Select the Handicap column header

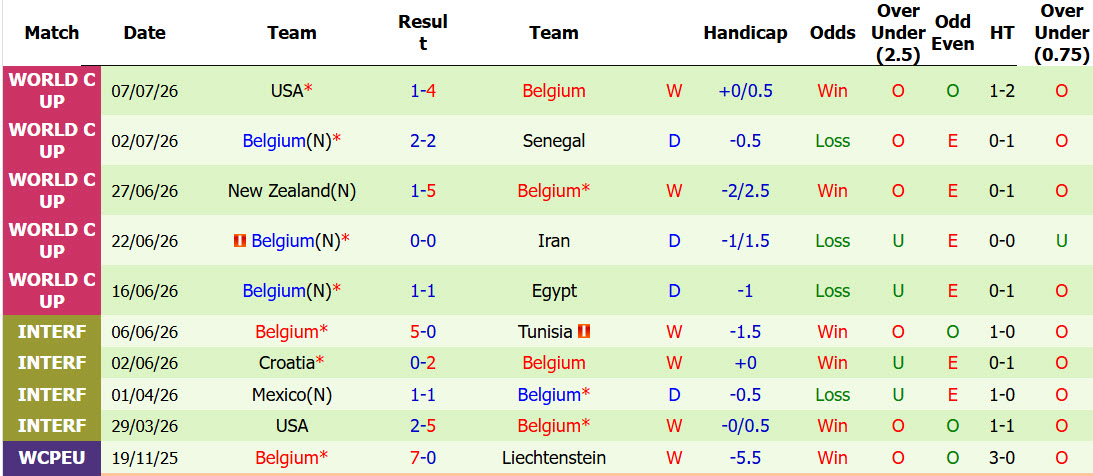click(745, 33)
